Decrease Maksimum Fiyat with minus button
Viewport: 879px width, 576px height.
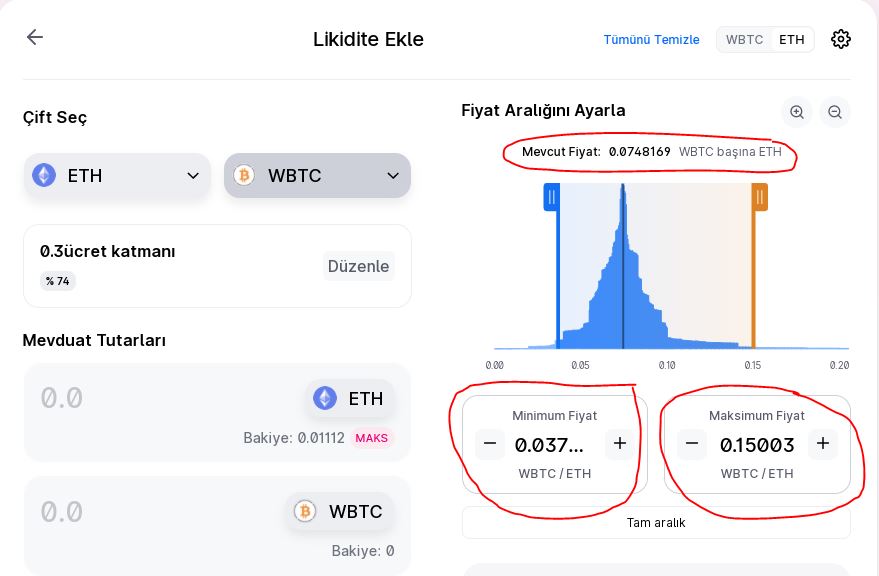[692, 444]
